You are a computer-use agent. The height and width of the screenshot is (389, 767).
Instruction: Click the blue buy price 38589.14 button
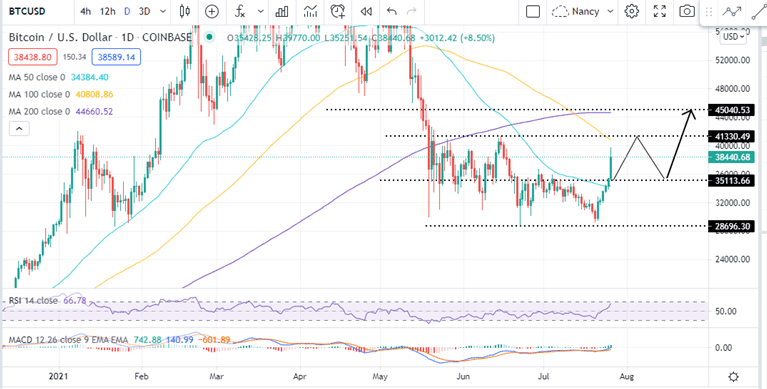click(x=115, y=57)
